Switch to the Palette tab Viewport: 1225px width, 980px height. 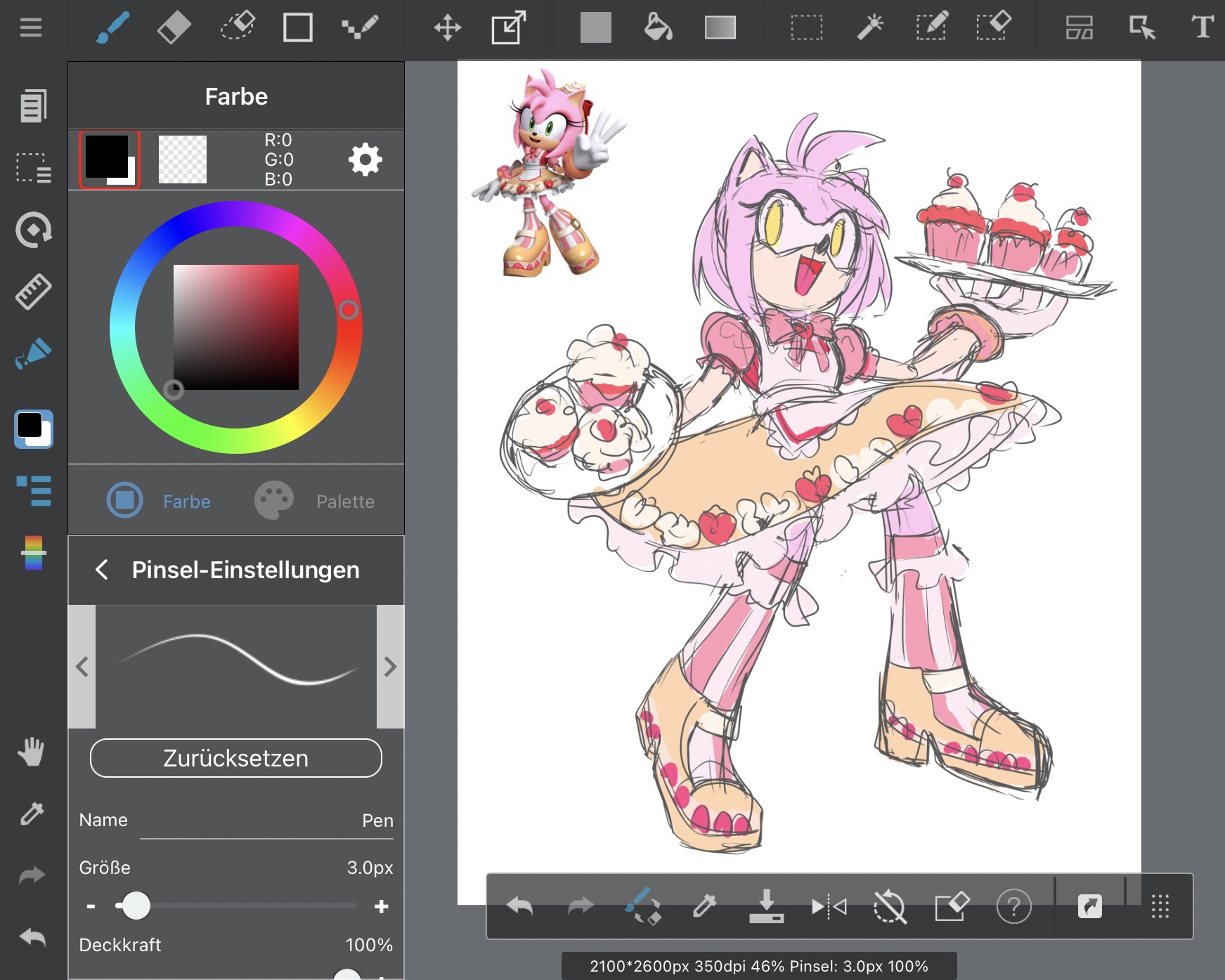pyautogui.click(x=315, y=501)
